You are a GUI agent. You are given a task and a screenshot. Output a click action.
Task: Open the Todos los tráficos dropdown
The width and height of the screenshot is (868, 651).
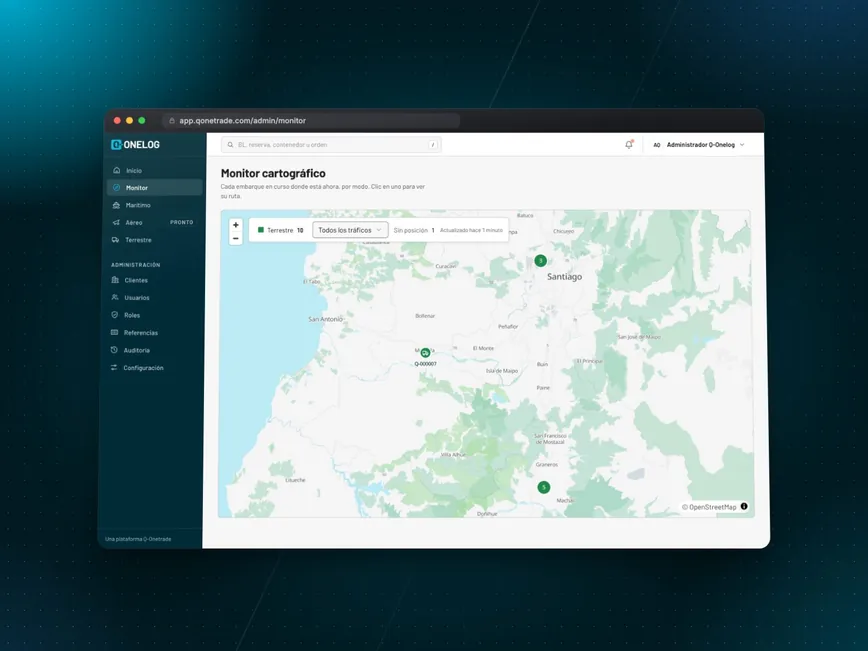(x=350, y=230)
